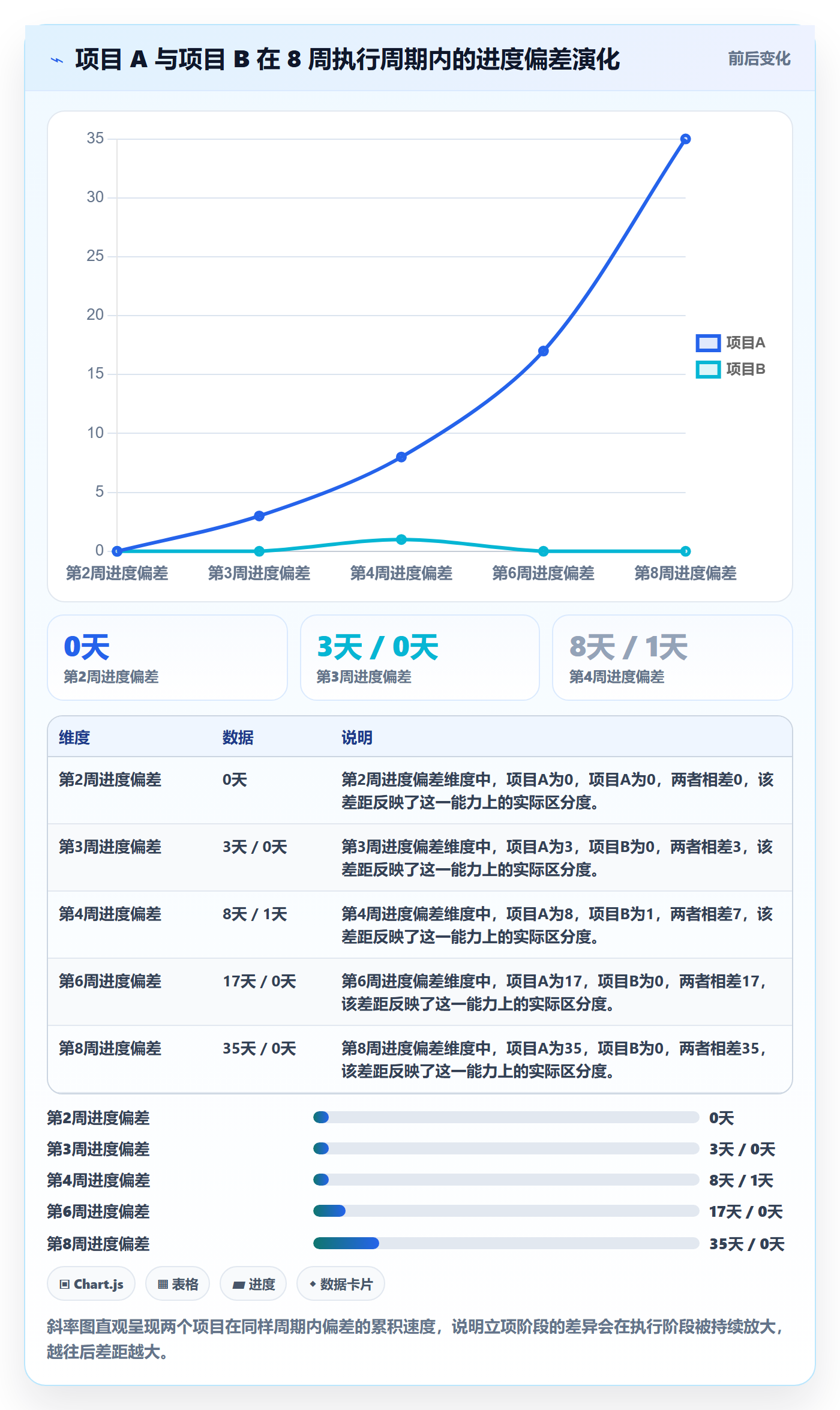Click the 数据 table column header
The height and width of the screenshot is (1410, 840).
[238, 737]
